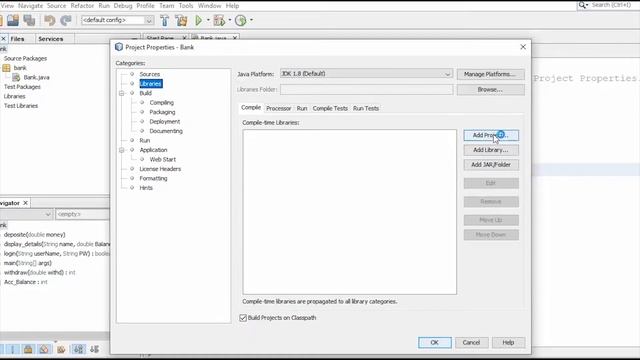The height and width of the screenshot is (360, 640).
Task: Select the Formatting category
Action: pos(153,178)
